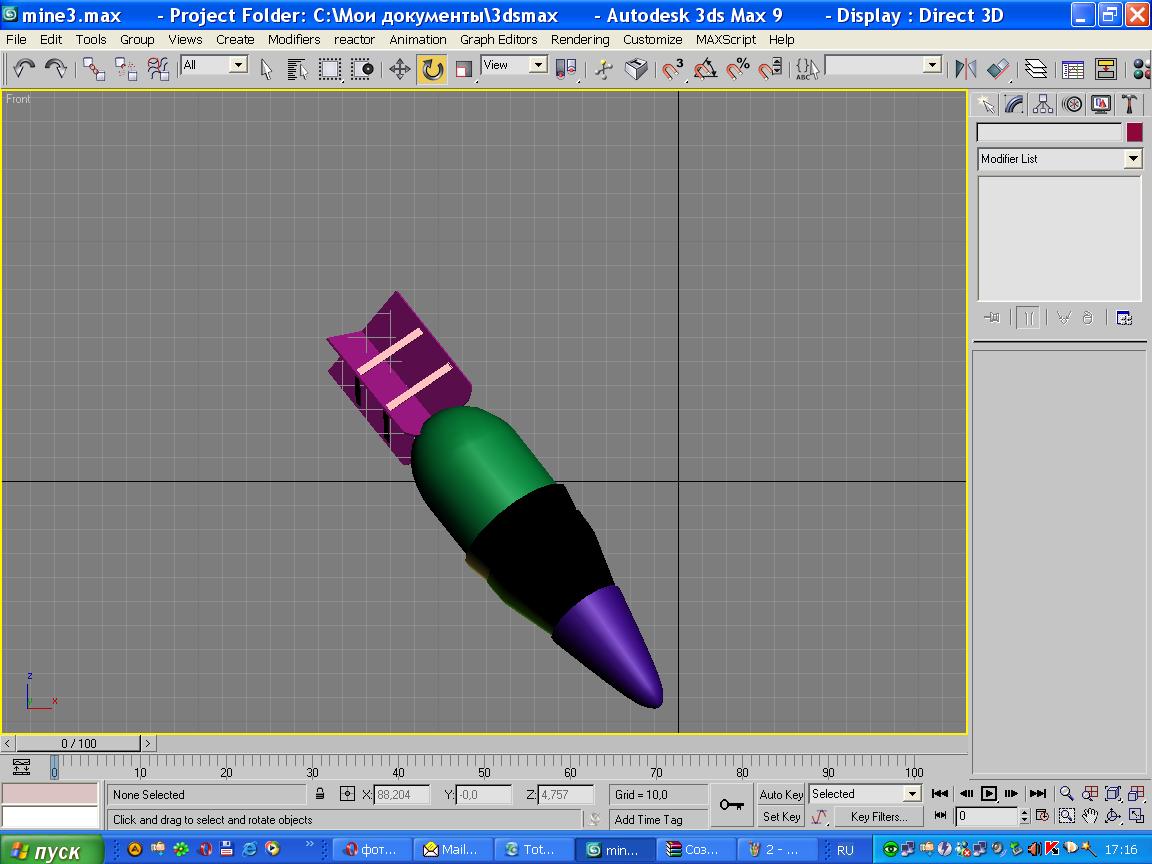
Task: Click the Undo arrow icon
Action: pos(24,69)
